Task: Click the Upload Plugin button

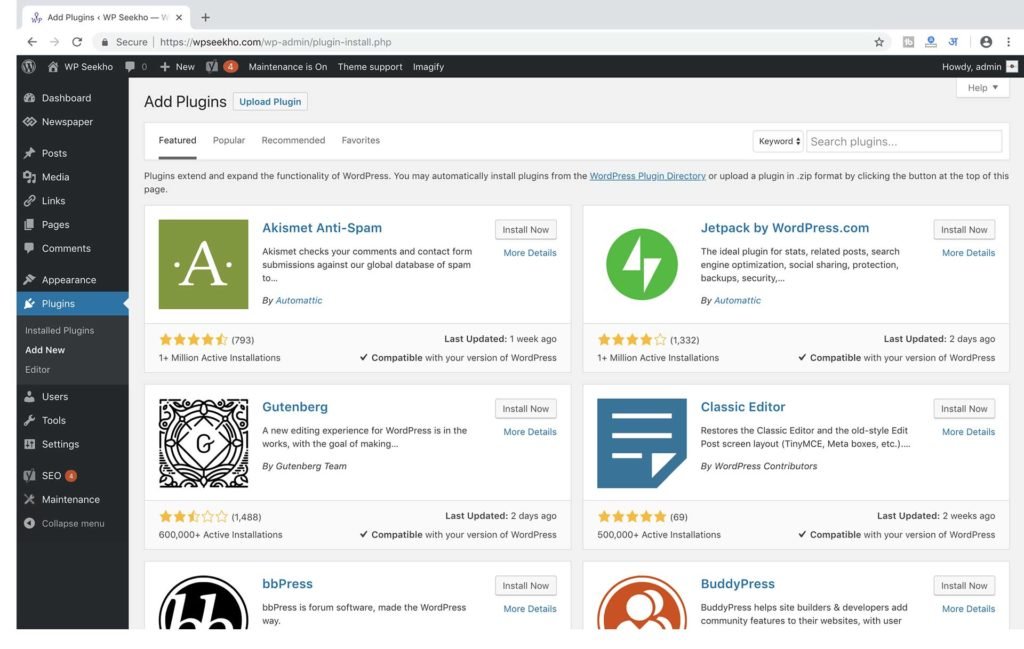Action: (270, 102)
